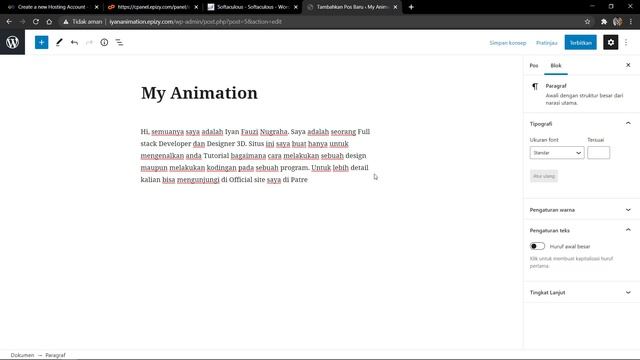This screenshot has height=360, width=640.
Task: Close the Softaculous browser tab
Action: point(296,7)
